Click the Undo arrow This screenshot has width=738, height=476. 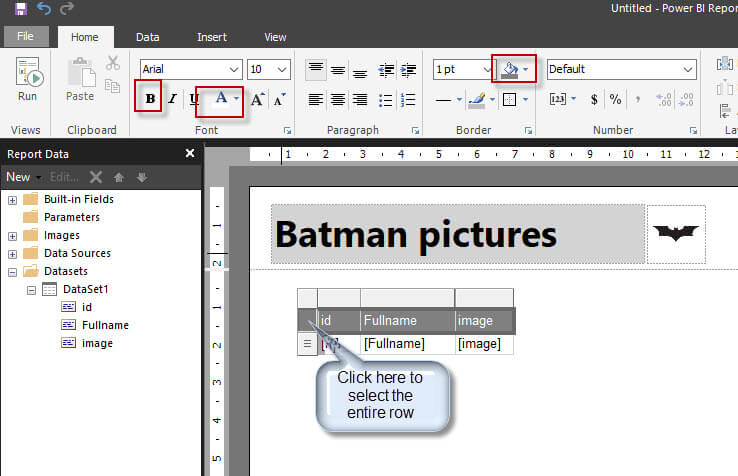tap(44, 8)
